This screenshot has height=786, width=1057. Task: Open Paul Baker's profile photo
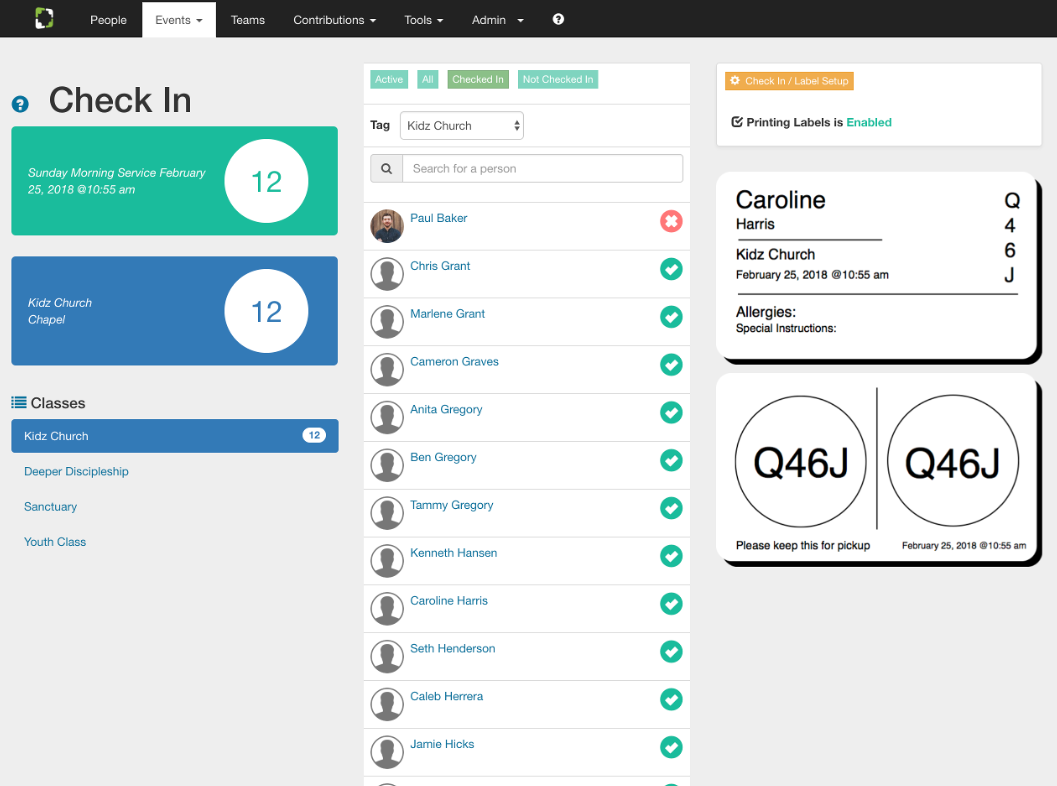click(x=387, y=226)
